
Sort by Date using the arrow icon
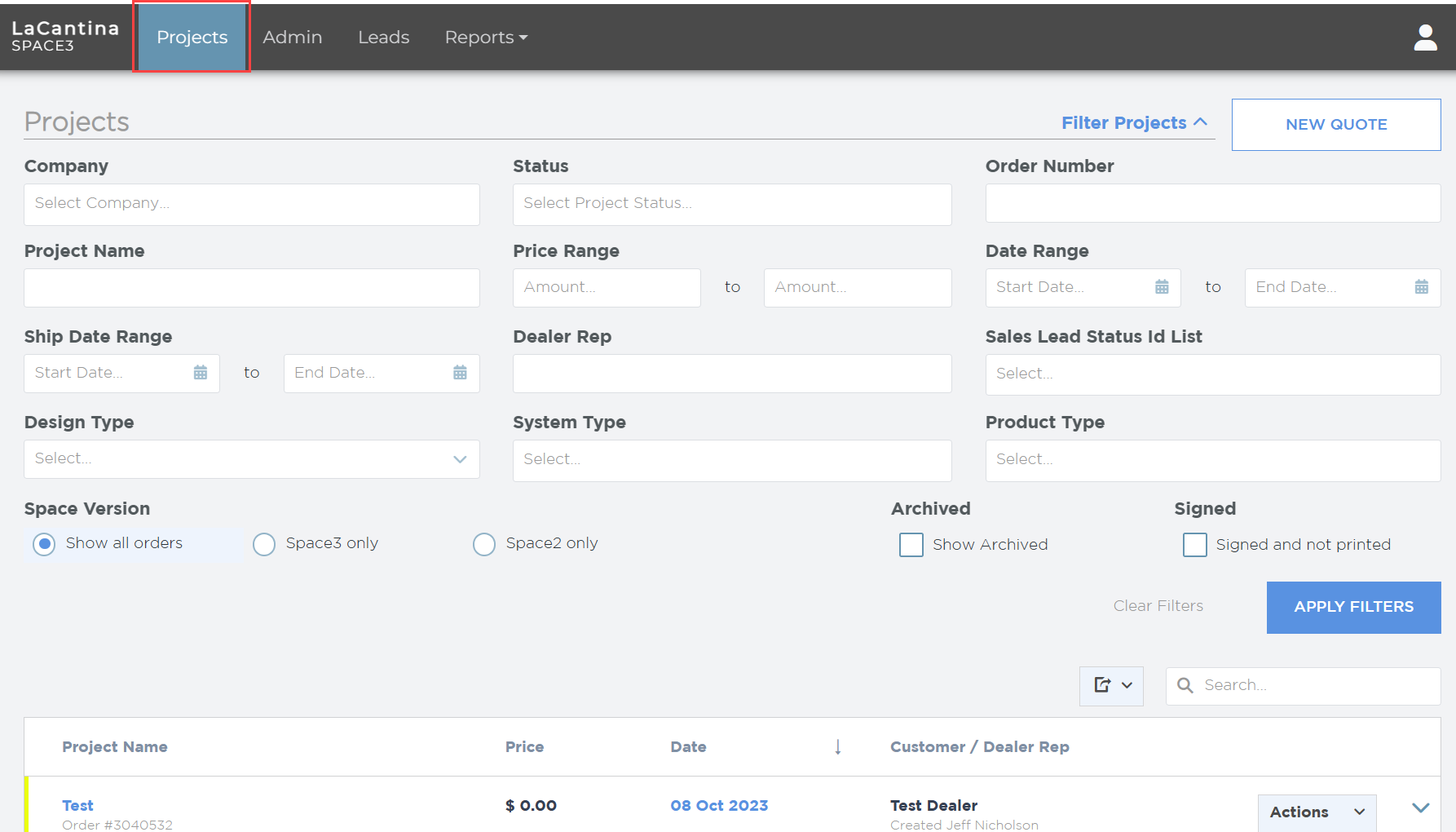pyautogui.click(x=837, y=747)
